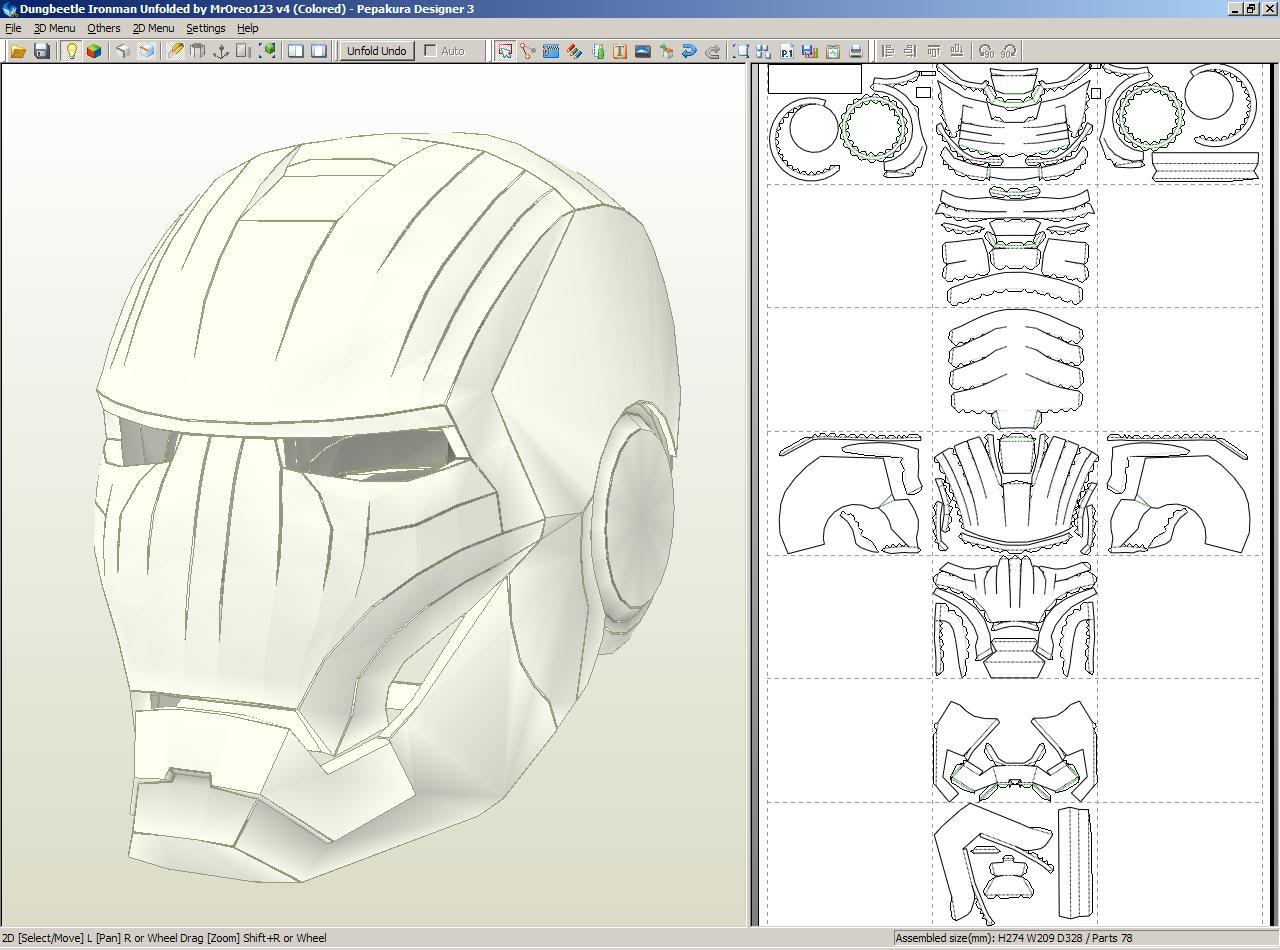Select the text tool T icon
Screen dimensions: 1280x950
click(619, 51)
